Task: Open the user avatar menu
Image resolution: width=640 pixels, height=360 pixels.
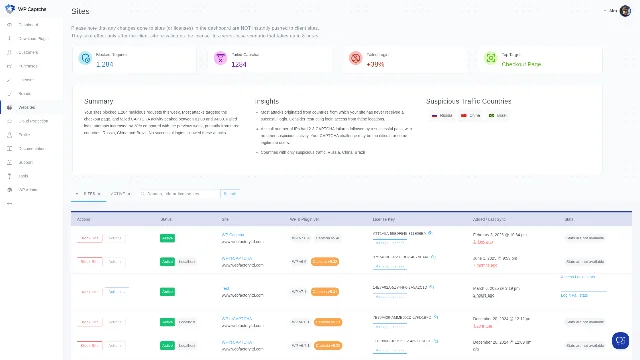Action: [x=625, y=11]
